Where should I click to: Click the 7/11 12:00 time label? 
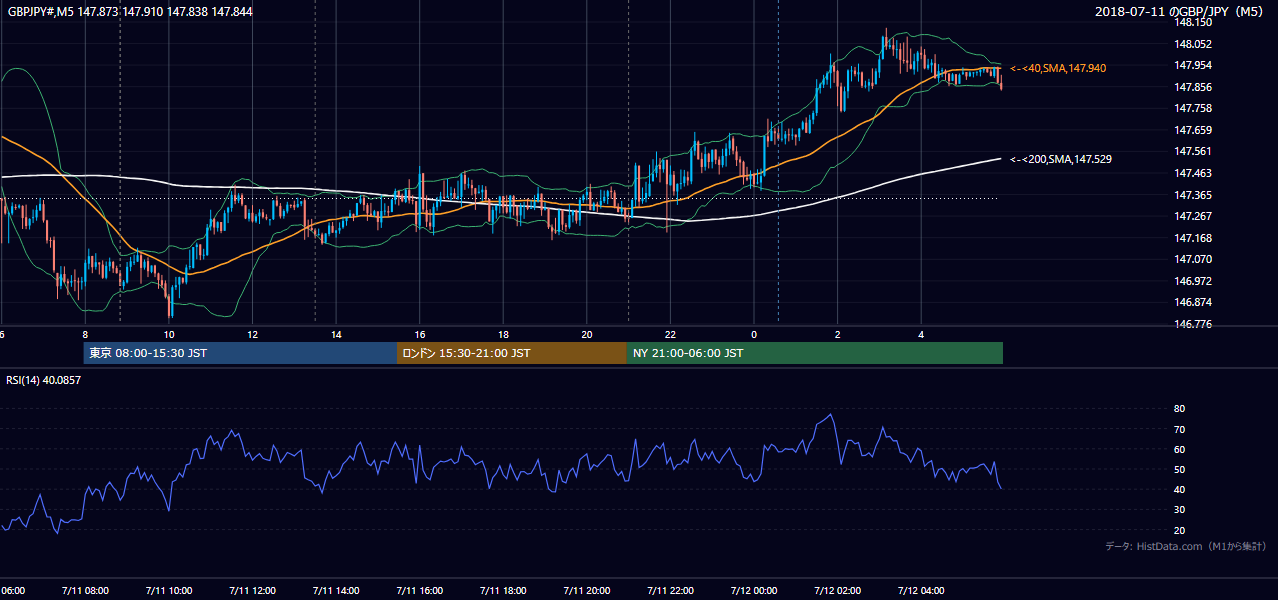pyautogui.click(x=253, y=590)
